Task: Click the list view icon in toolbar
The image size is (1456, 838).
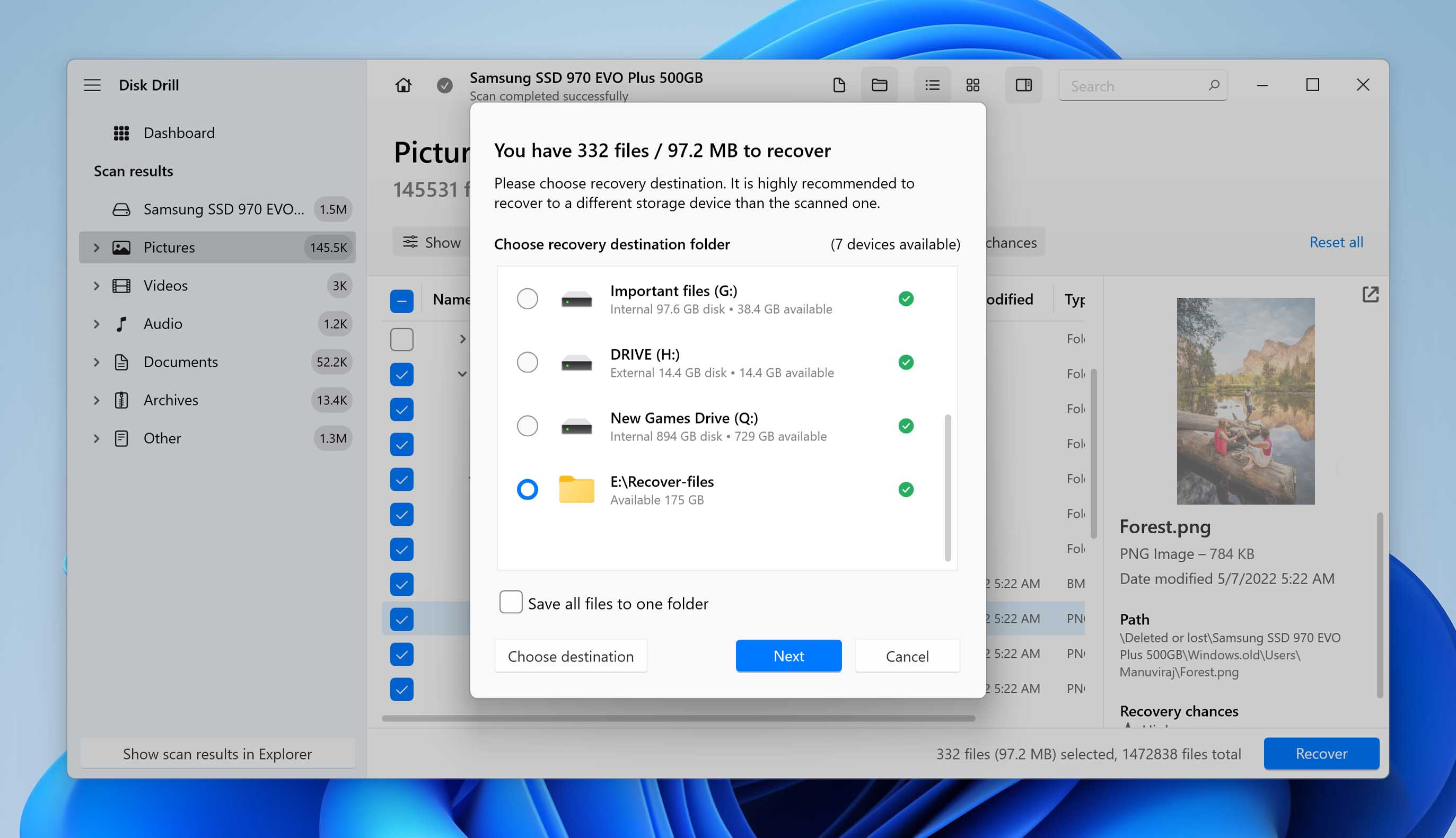Action: tap(931, 85)
